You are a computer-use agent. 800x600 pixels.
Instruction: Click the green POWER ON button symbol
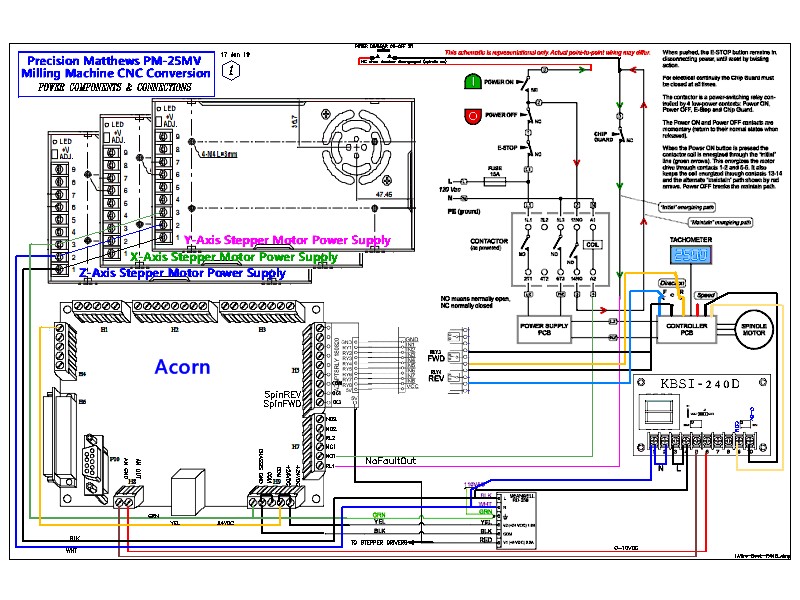pos(473,80)
